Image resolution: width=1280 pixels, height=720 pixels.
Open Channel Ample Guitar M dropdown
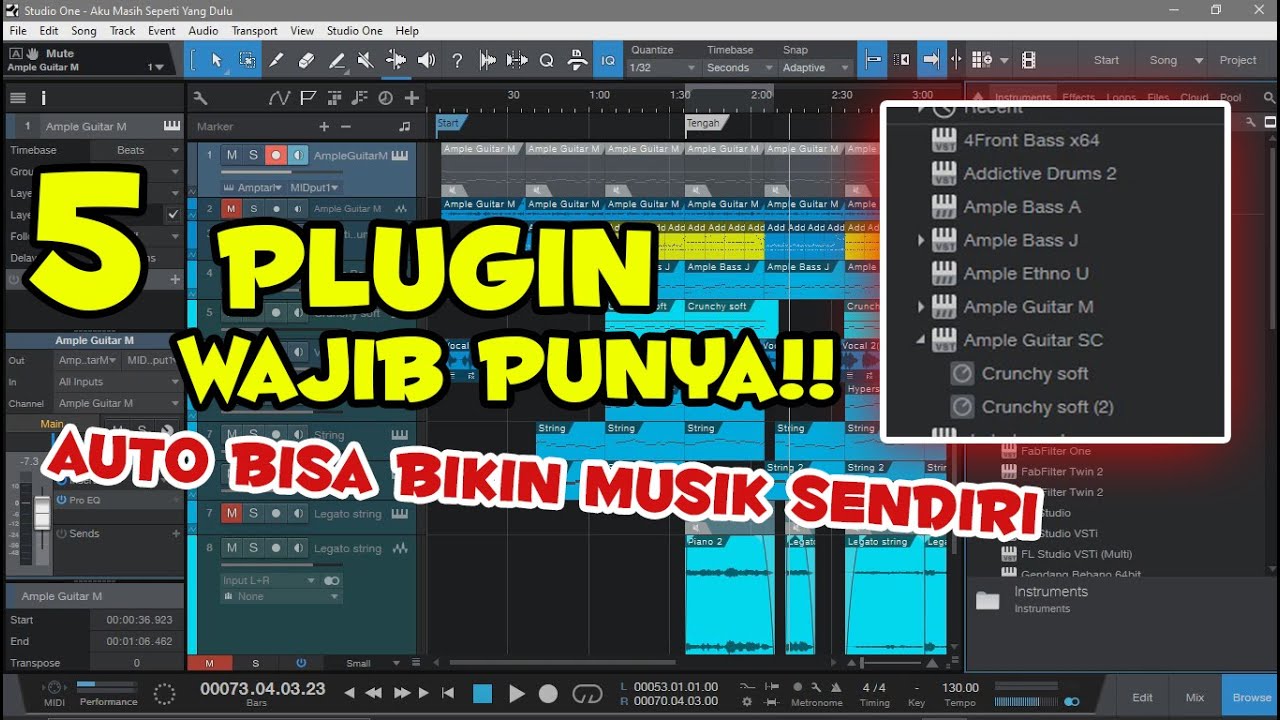119,403
